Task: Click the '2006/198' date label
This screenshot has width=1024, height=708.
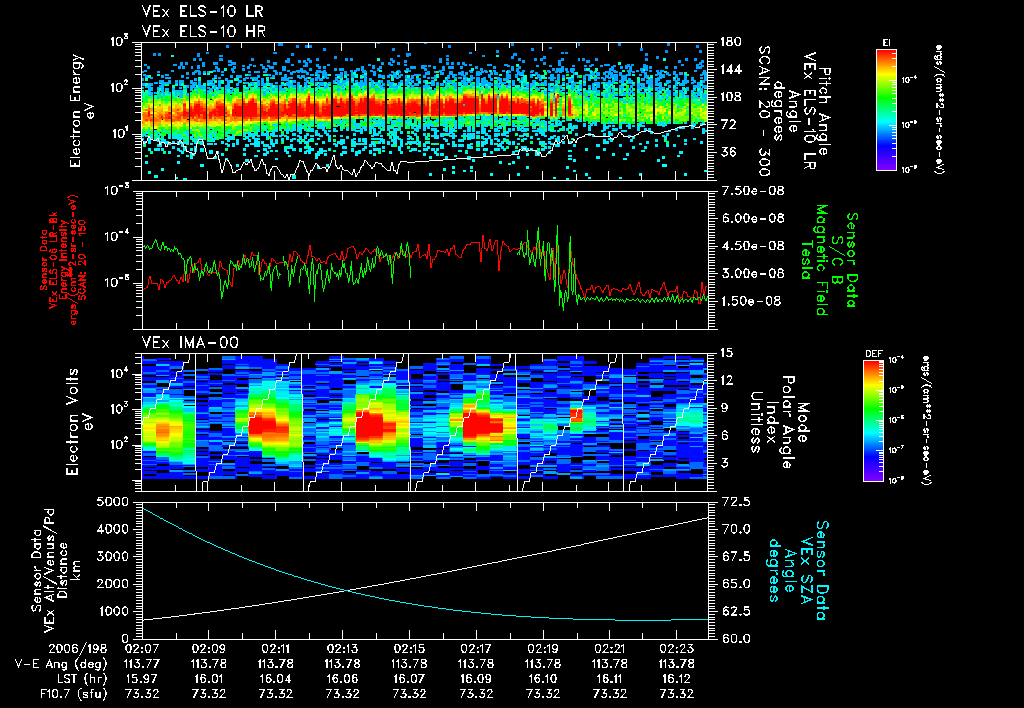Action: (x=78, y=649)
